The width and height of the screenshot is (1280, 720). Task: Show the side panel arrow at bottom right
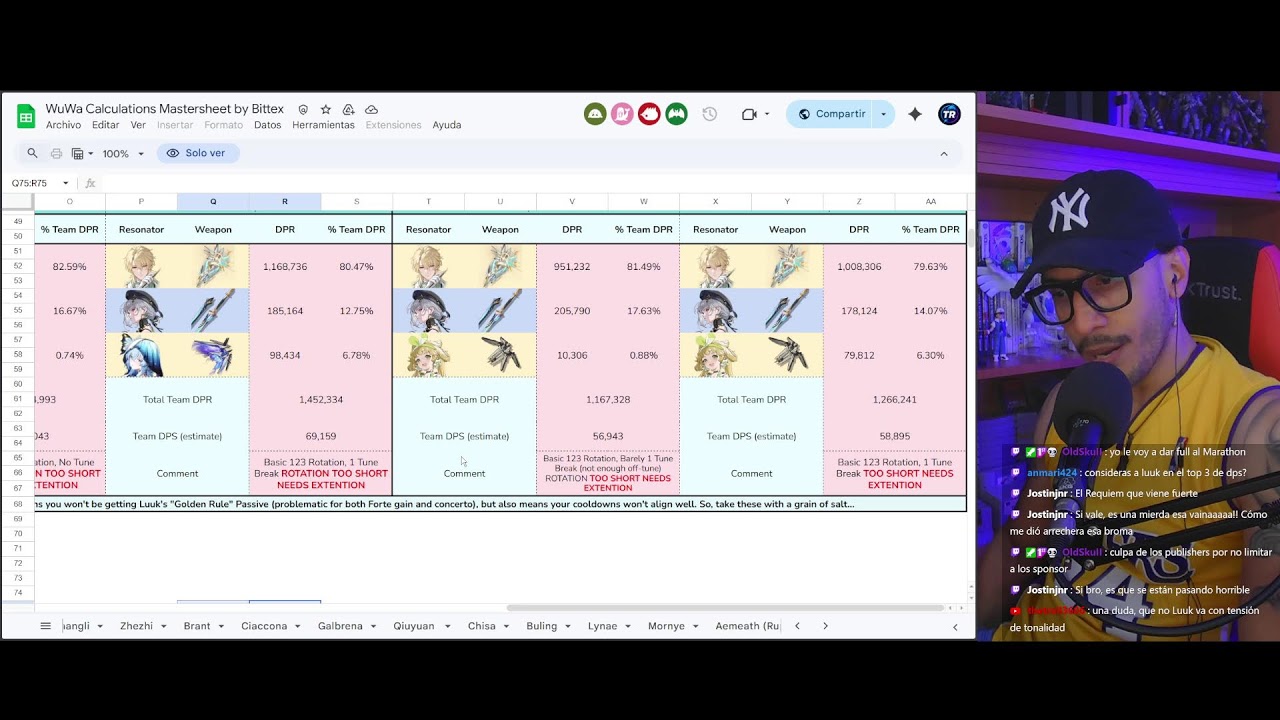point(955,627)
